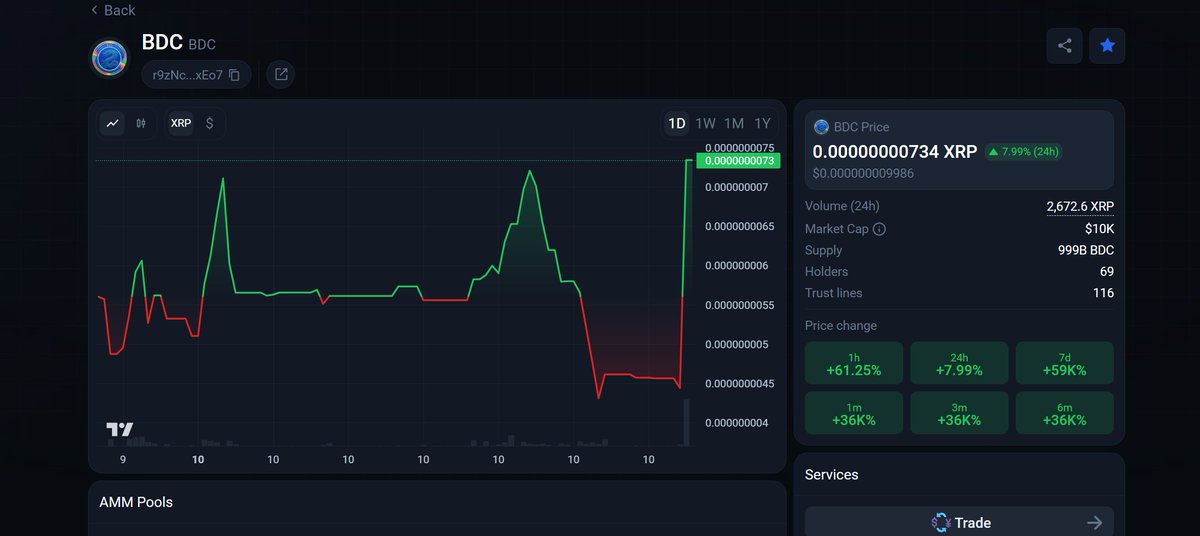The height and width of the screenshot is (536, 1200).
Task: Select the 7d price change tile
Action: point(1065,363)
